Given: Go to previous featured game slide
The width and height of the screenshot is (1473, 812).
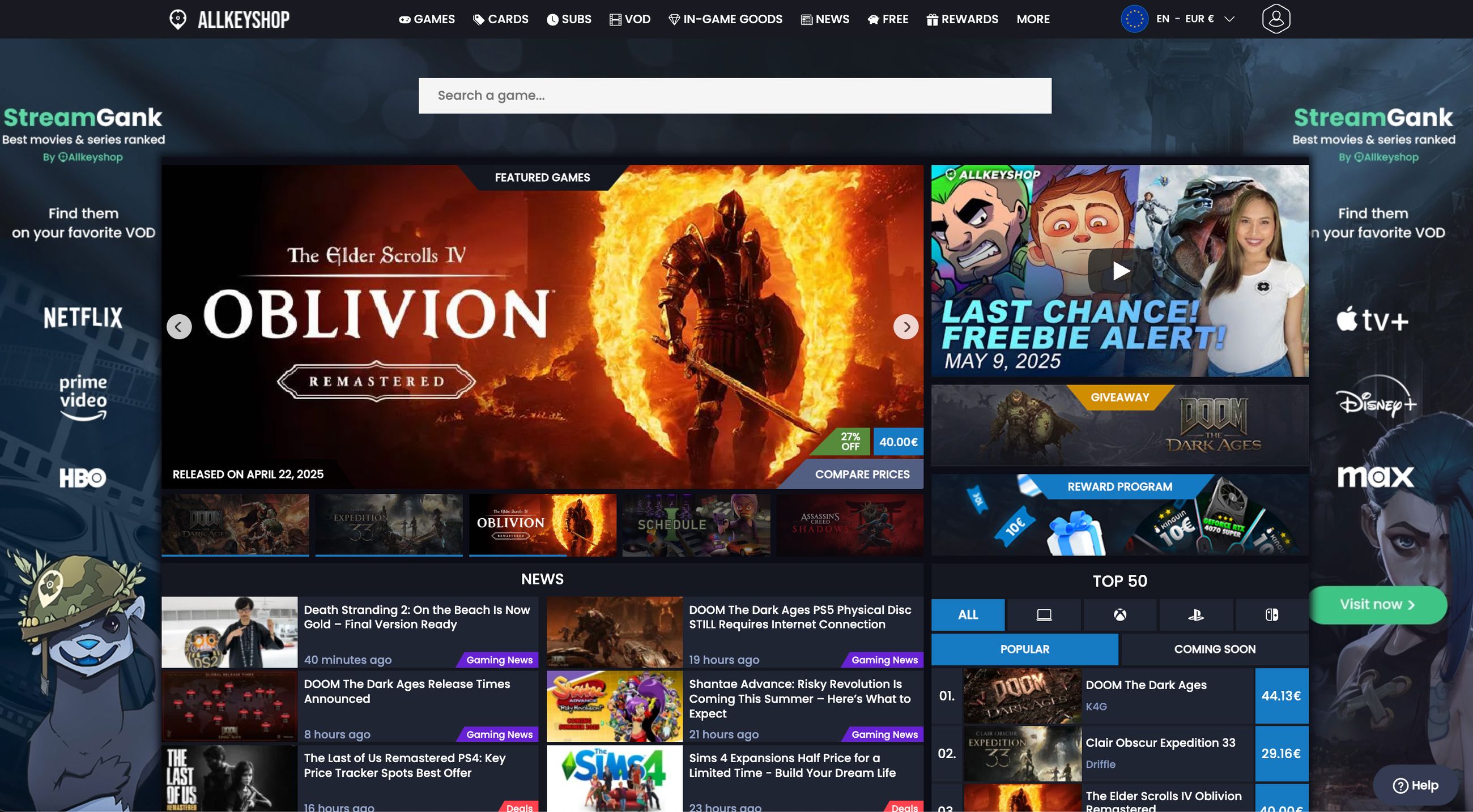Looking at the screenshot, I should [x=179, y=327].
